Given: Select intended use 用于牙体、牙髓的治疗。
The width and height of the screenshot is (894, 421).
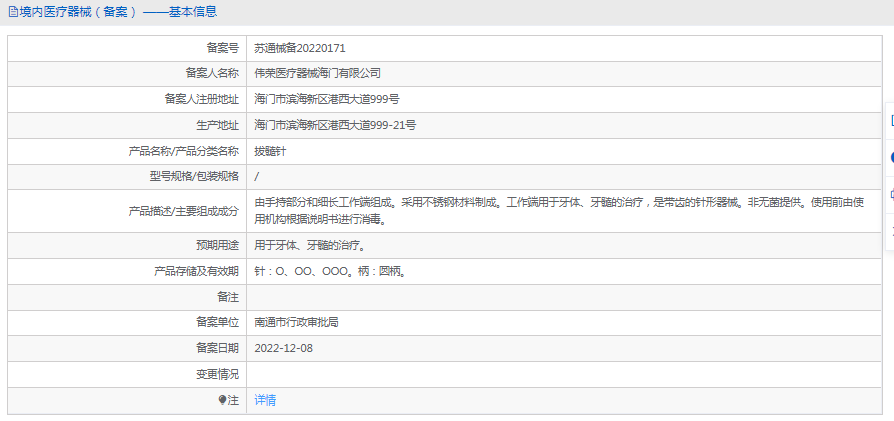Looking at the screenshot, I should coord(310,245).
